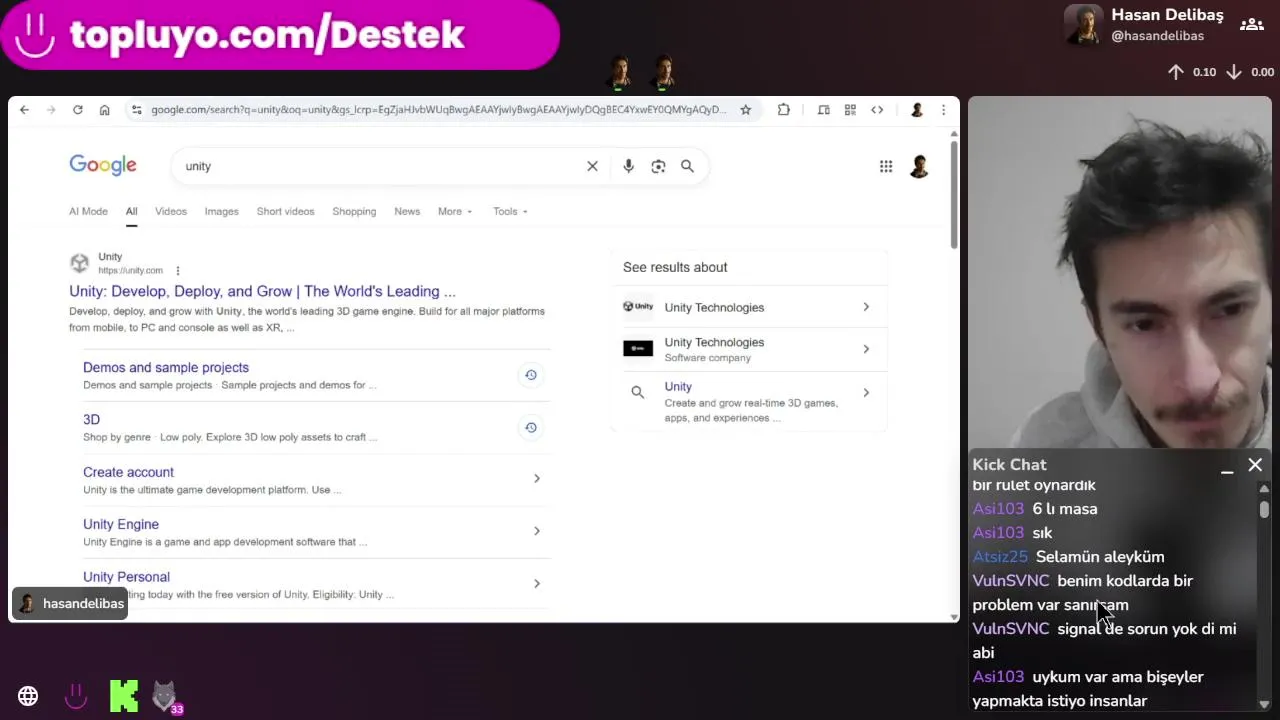Click the Google logo
The image size is (1280, 720).
[x=103, y=165]
